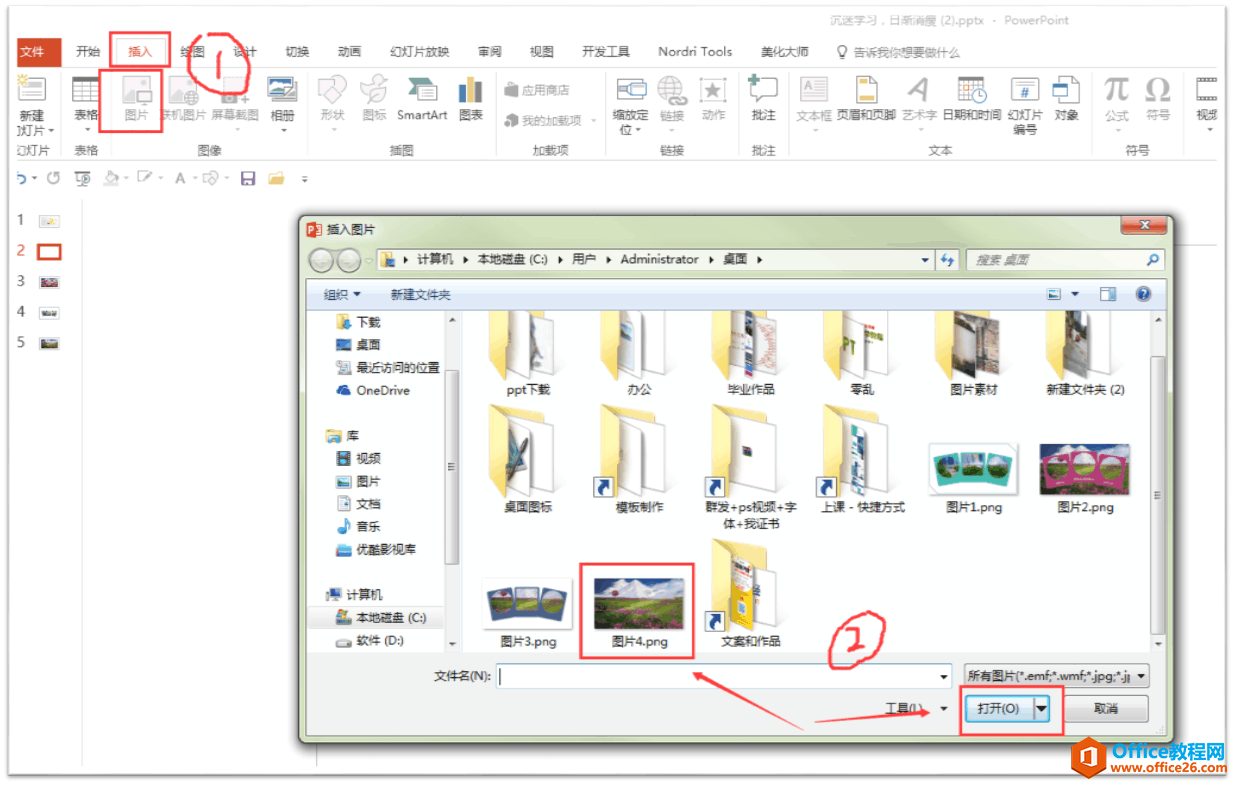The height and width of the screenshot is (785, 1234).
Task: Click the 搜索 桌面 search box
Action: coord(1065,259)
